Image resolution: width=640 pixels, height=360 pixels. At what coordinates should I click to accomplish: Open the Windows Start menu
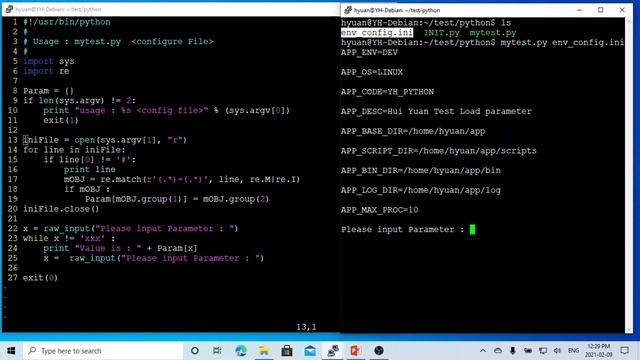click(x=11, y=351)
